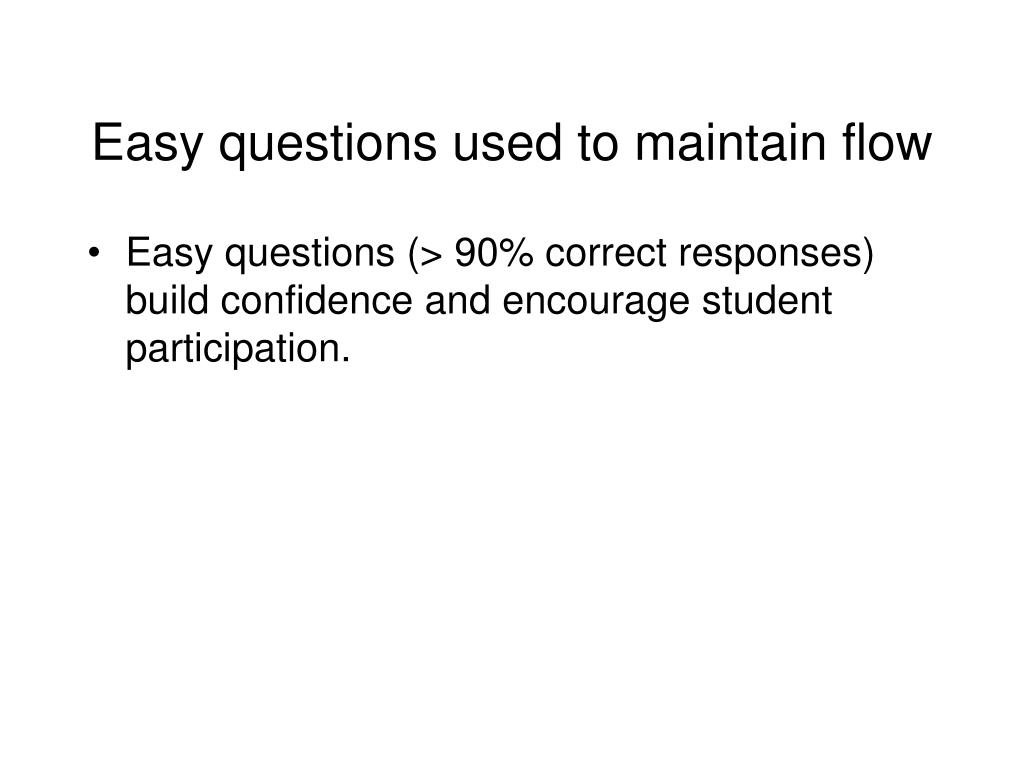
Task: Click the greater-than symbol before 90%
Action: tap(432, 255)
